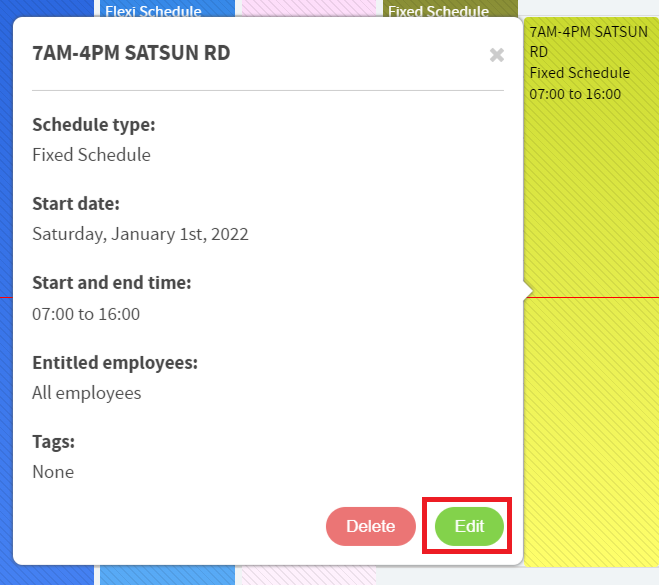The width and height of the screenshot is (659, 585).
Task: Click the green Edit button
Action: pyautogui.click(x=469, y=526)
